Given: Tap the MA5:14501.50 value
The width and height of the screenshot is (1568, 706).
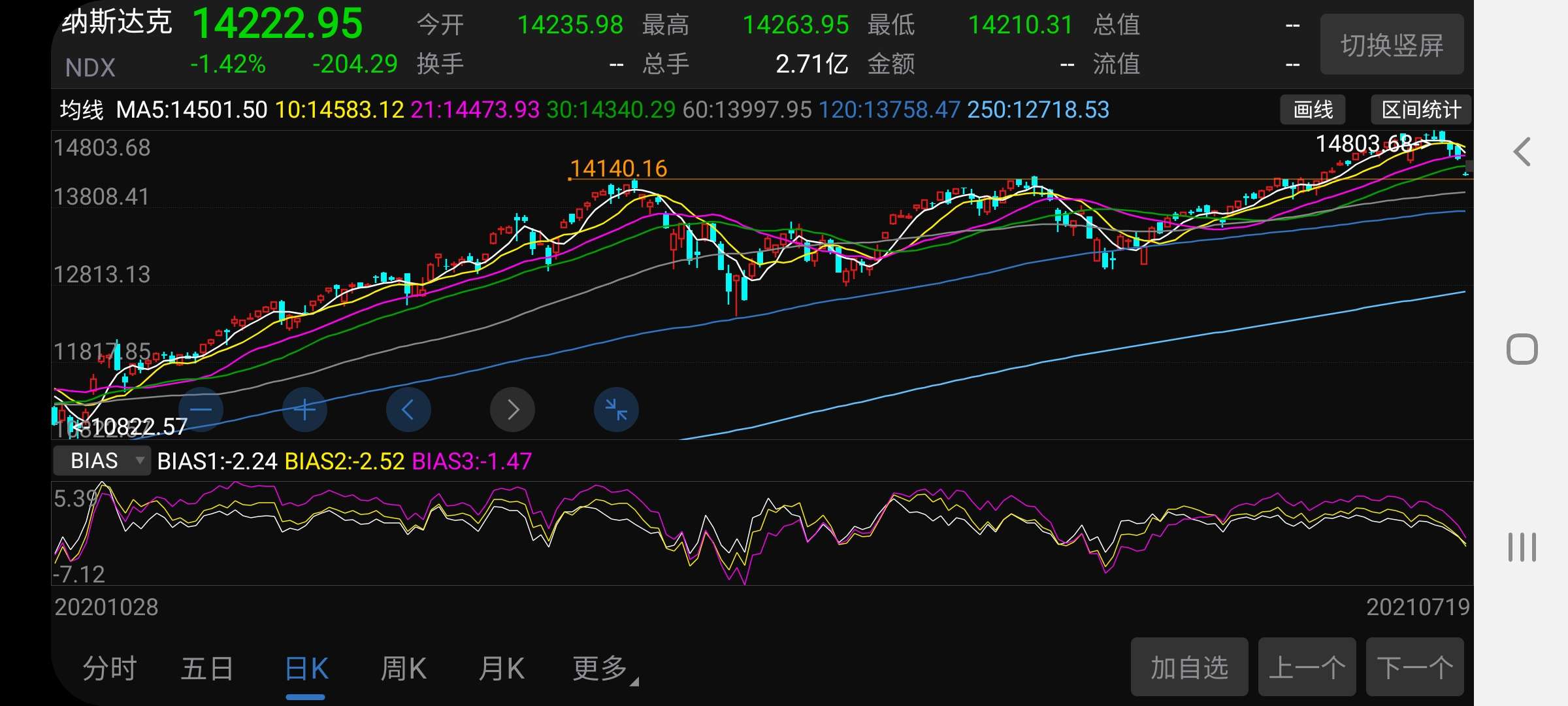Looking at the screenshot, I should point(191,109).
